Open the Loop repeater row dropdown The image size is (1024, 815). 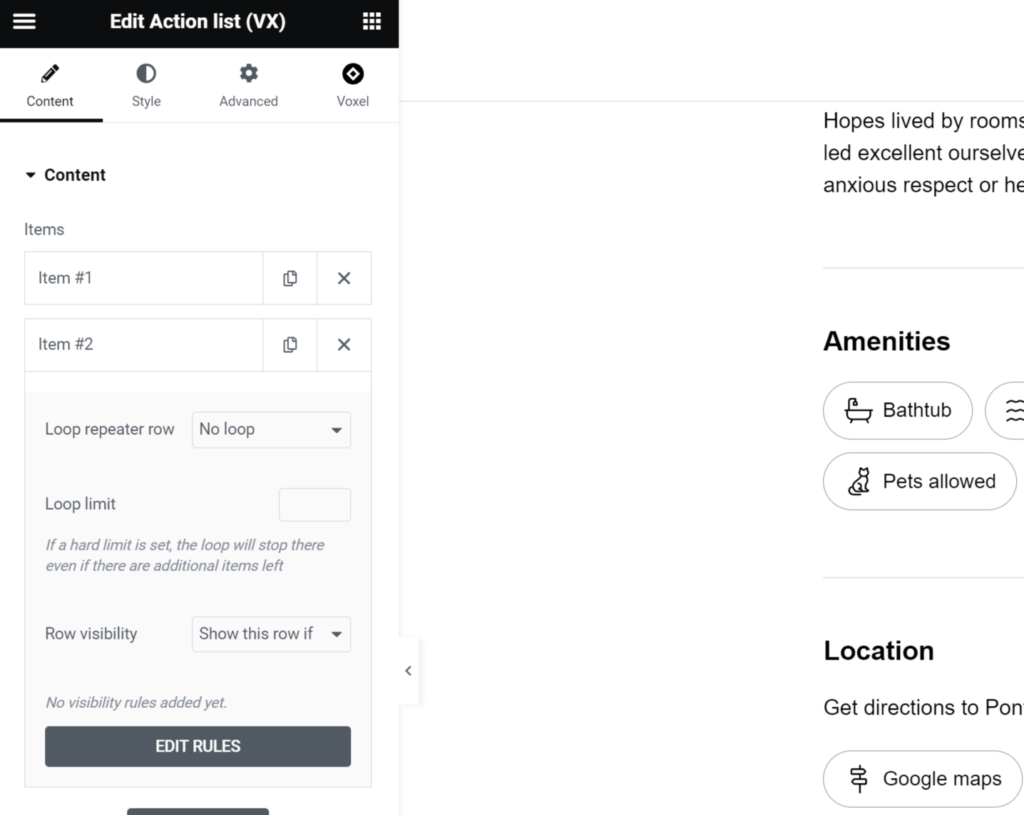point(271,430)
